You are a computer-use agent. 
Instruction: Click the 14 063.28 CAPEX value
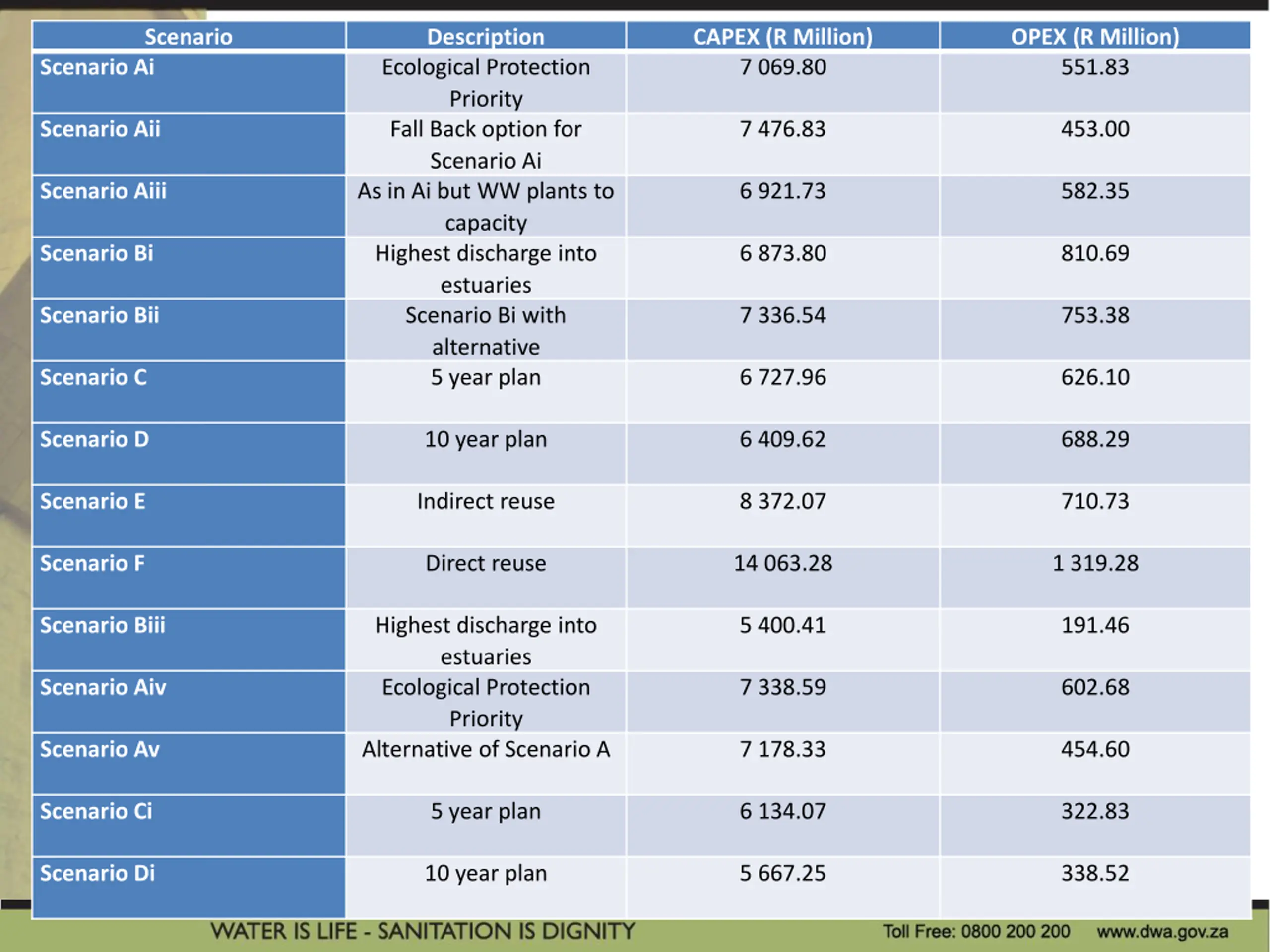pyautogui.click(x=782, y=563)
